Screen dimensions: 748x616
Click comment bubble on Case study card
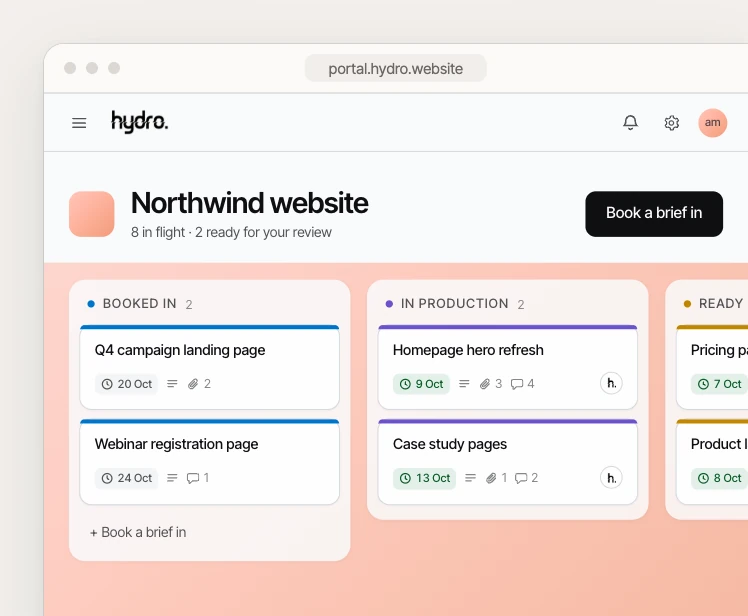pyautogui.click(x=521, y=478)
